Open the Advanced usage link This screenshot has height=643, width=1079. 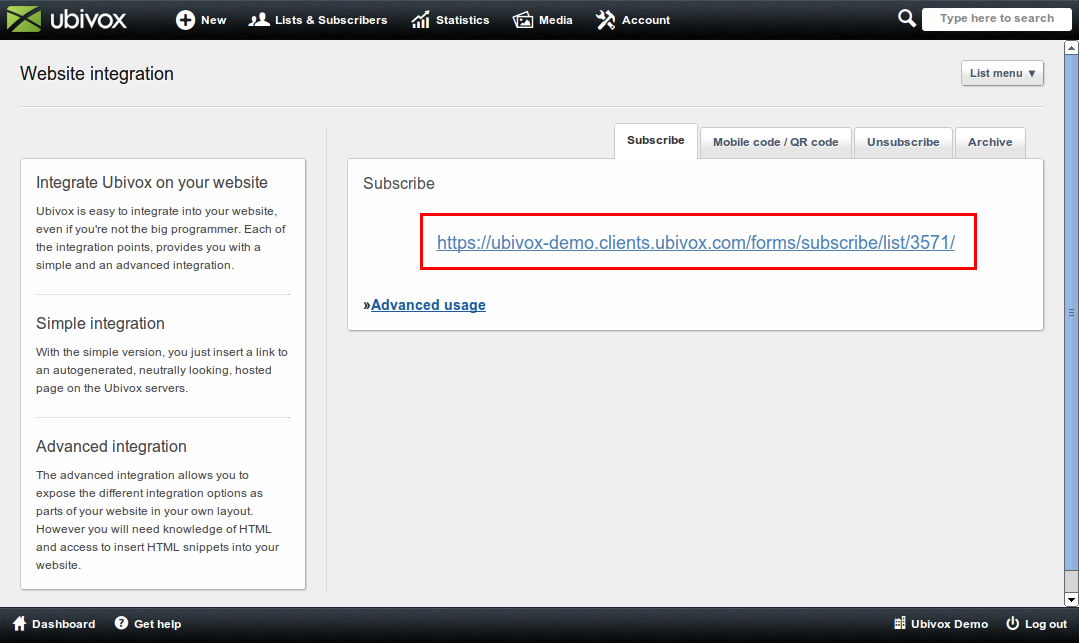(428, 305)
